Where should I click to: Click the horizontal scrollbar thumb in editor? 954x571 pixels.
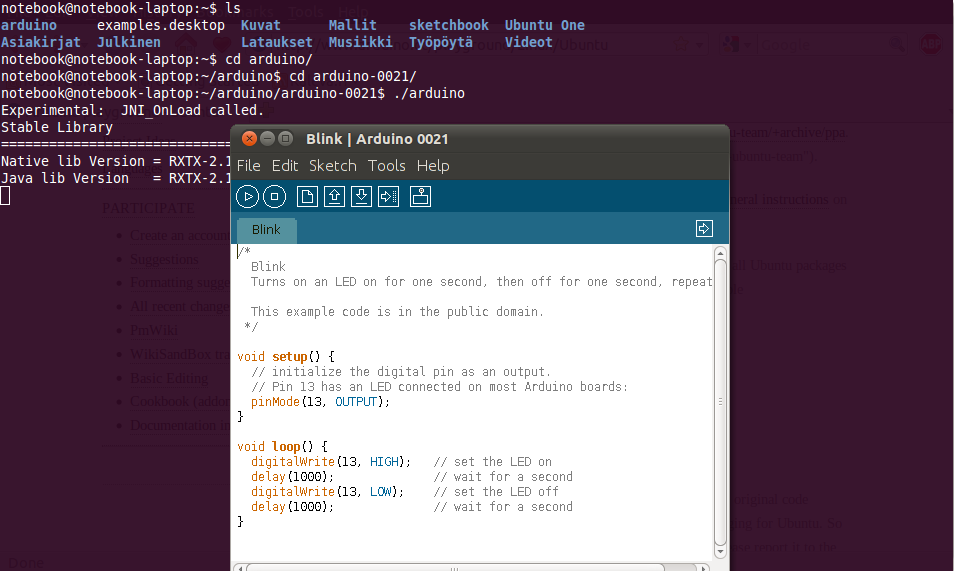point(454,568)
